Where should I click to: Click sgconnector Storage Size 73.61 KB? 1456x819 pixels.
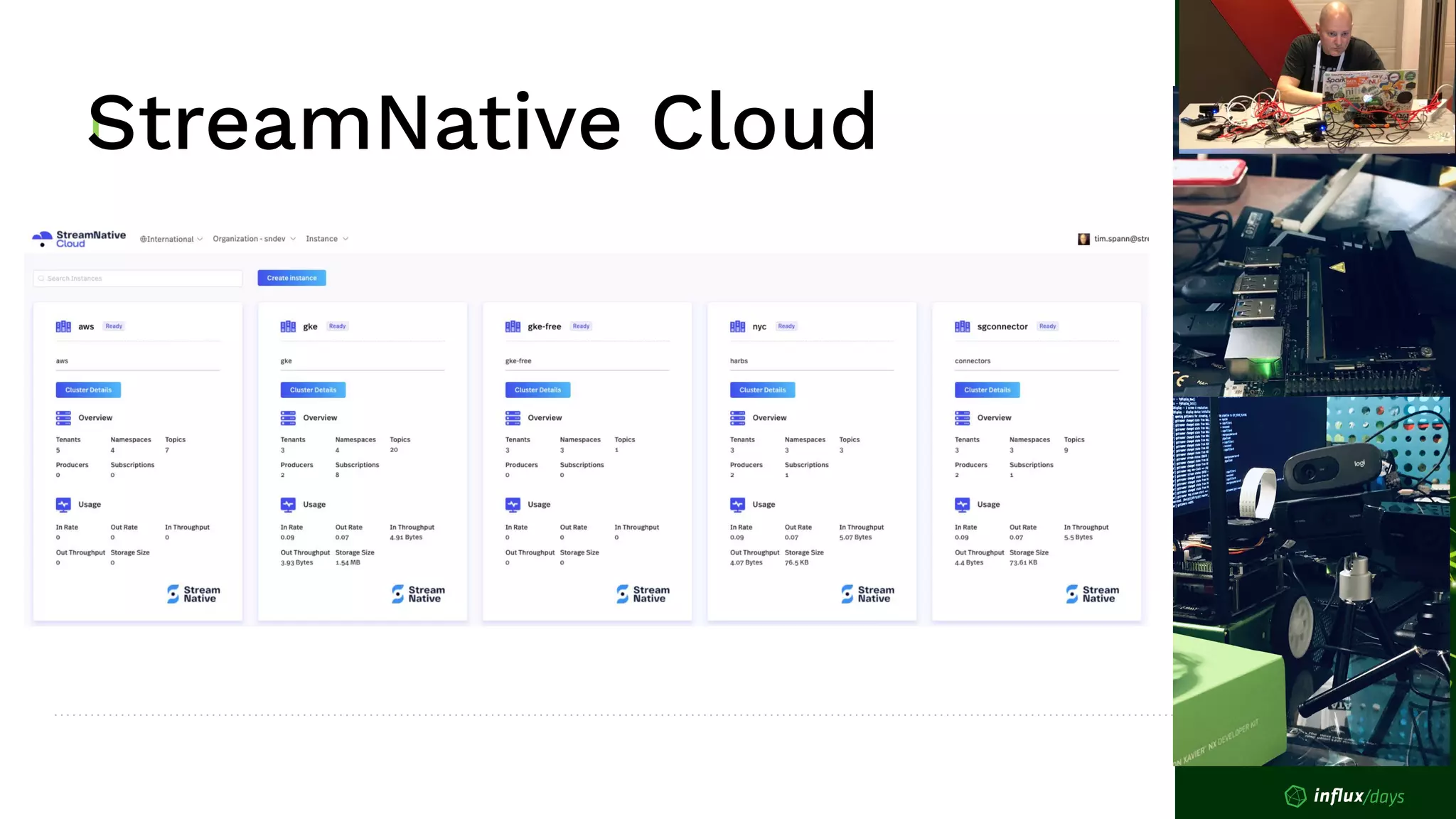[x=1023, y=563]
